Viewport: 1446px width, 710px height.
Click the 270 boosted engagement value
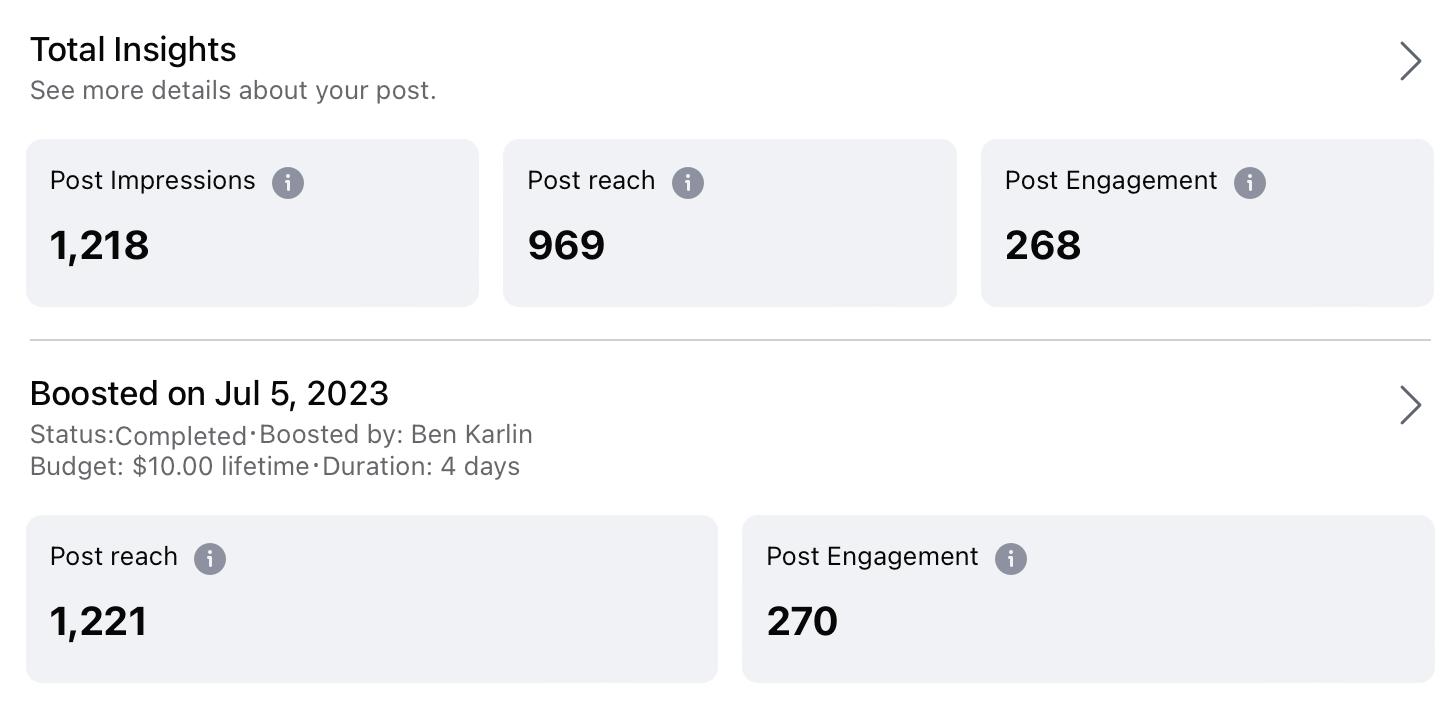(802, 622)
